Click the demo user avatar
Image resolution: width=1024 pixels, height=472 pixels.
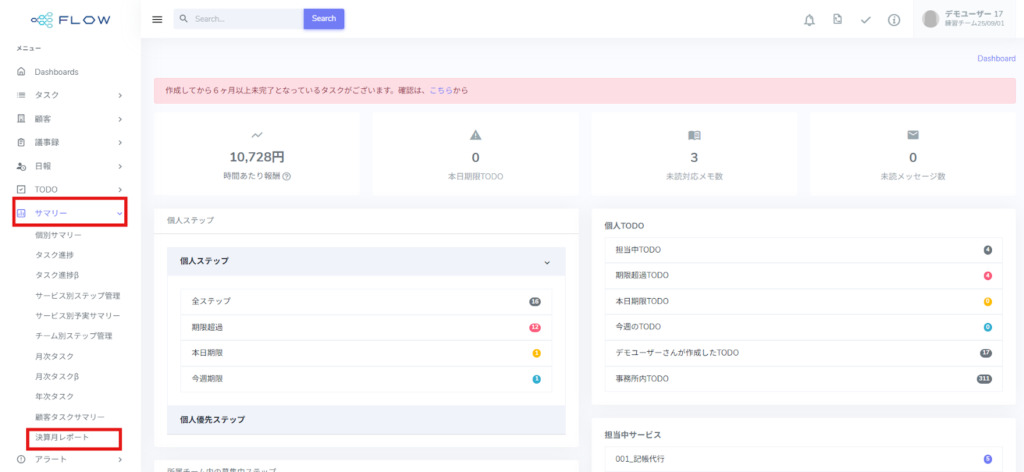930,19
